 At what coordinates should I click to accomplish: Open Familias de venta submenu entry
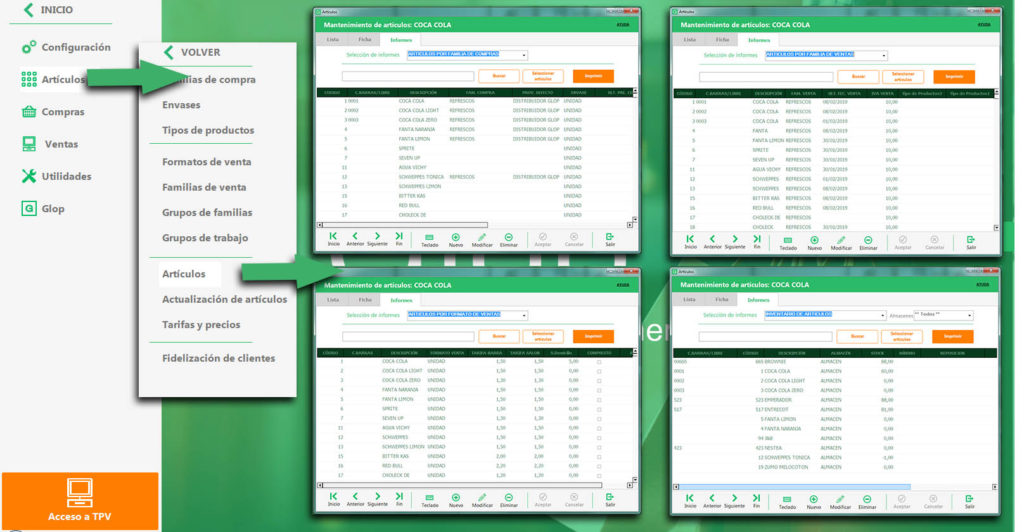click(x=204, y=187)
